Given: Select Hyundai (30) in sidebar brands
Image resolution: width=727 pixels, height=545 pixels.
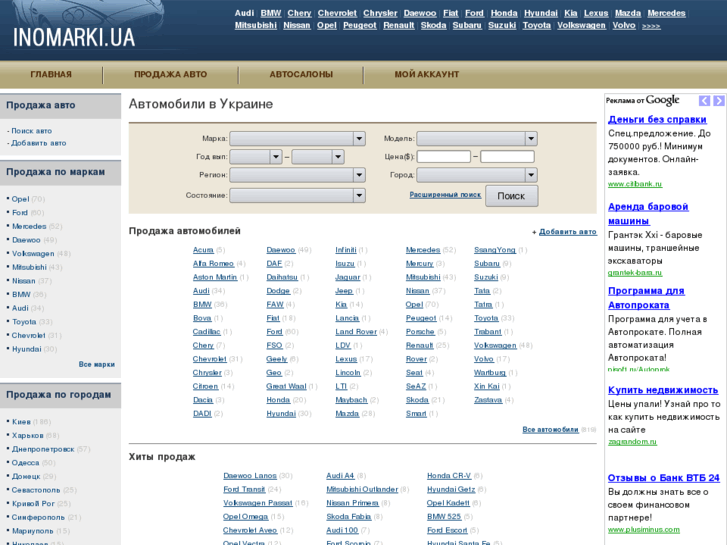Looking at the screenshot, I should click(26, 349).
